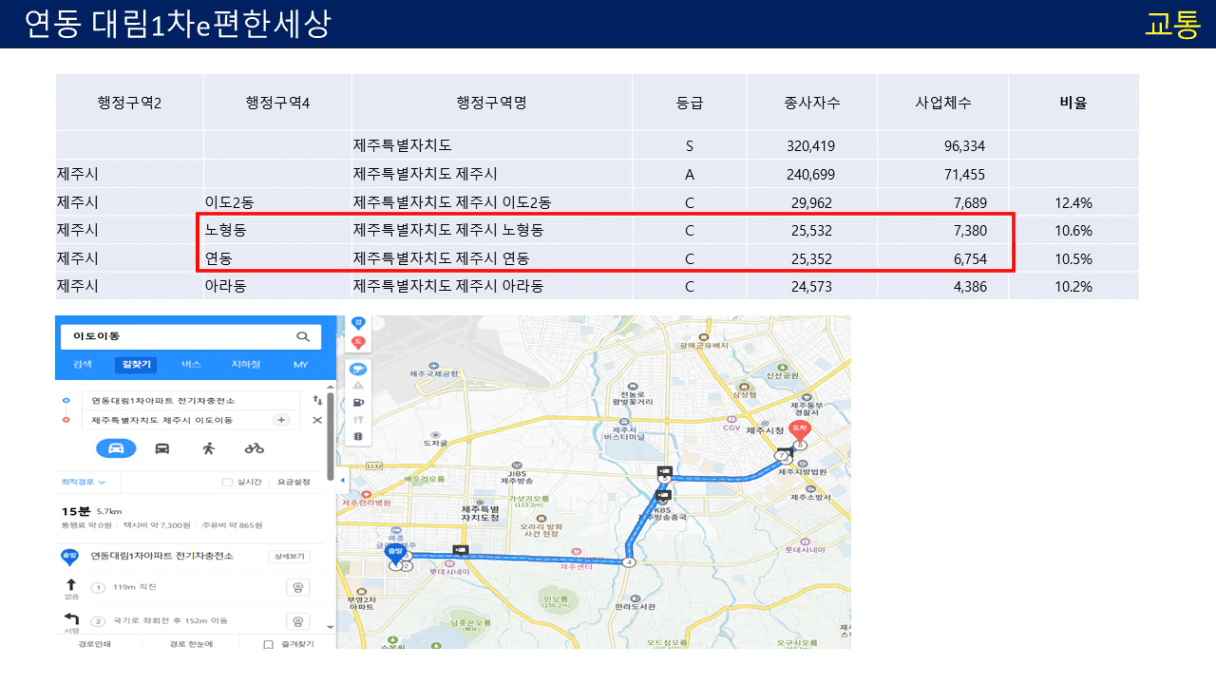
Task: Toggle the 즐겨찾기 bookmark checkbox
Action: 268,645
